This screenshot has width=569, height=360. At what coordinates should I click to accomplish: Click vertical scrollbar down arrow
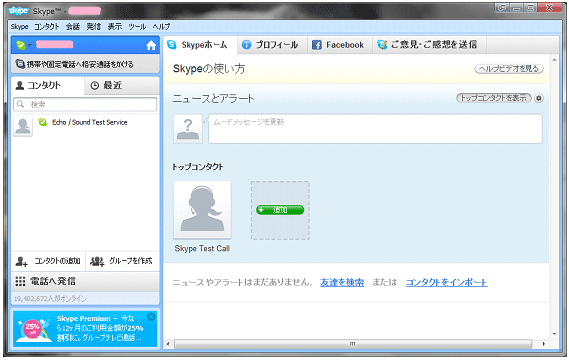(x=554, y=334)
